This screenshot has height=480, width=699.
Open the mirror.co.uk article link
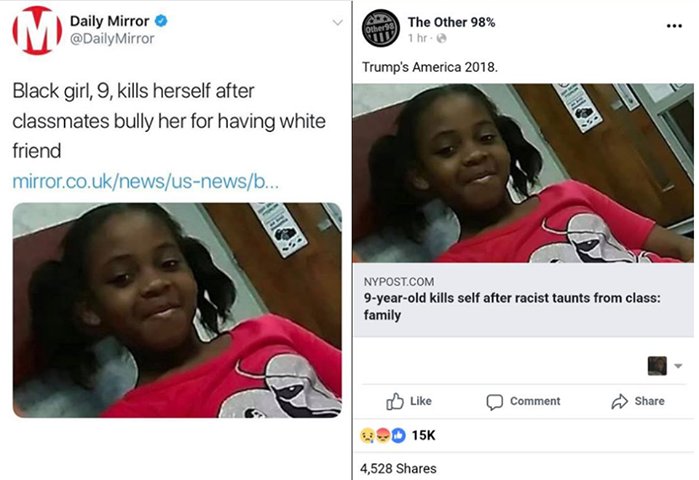tap(145, 181)
